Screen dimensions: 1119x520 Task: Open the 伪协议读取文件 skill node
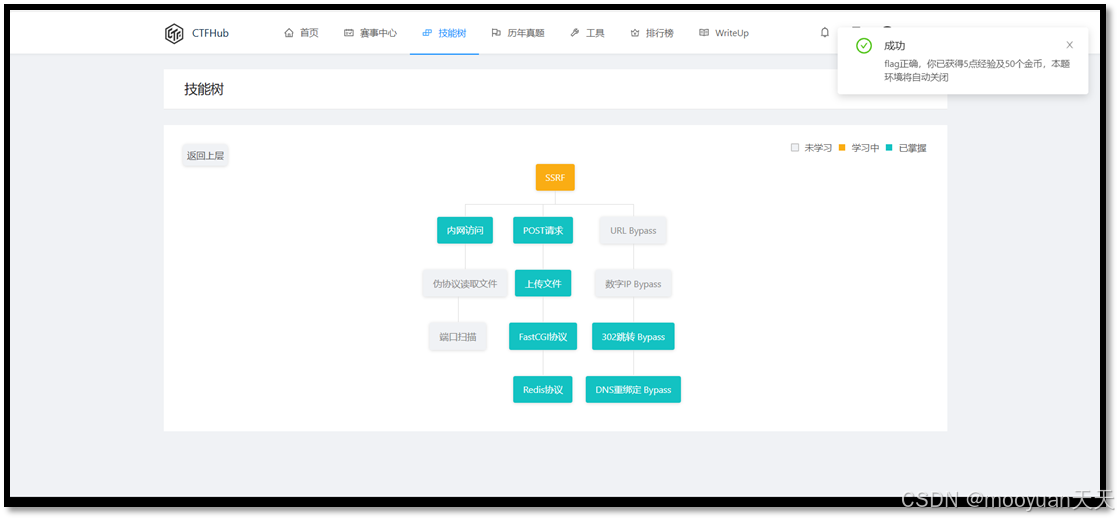coord(465,283)
